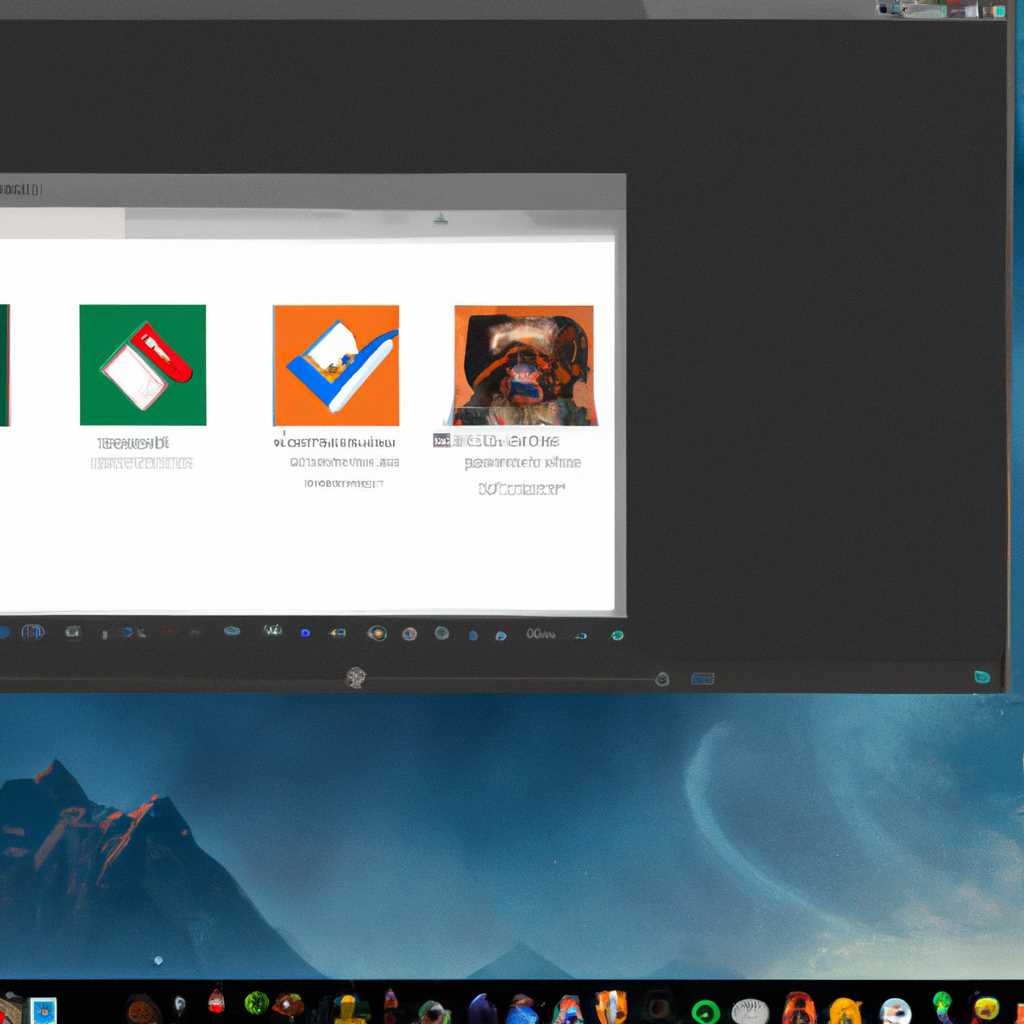Click the teal icon in window's bottom-right corner

[982, 677]
